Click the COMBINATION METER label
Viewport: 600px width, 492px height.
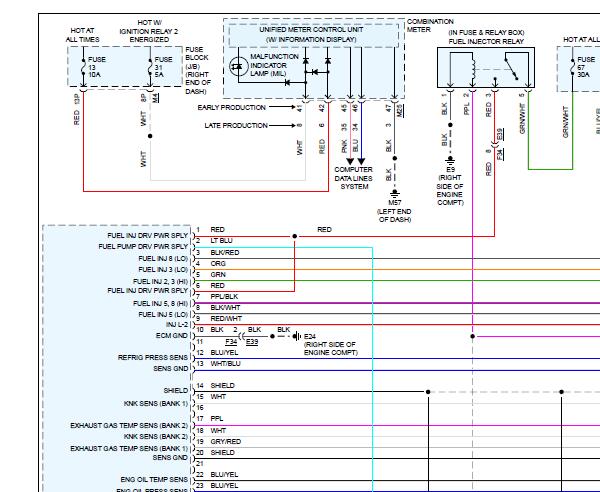coord(430,25)
